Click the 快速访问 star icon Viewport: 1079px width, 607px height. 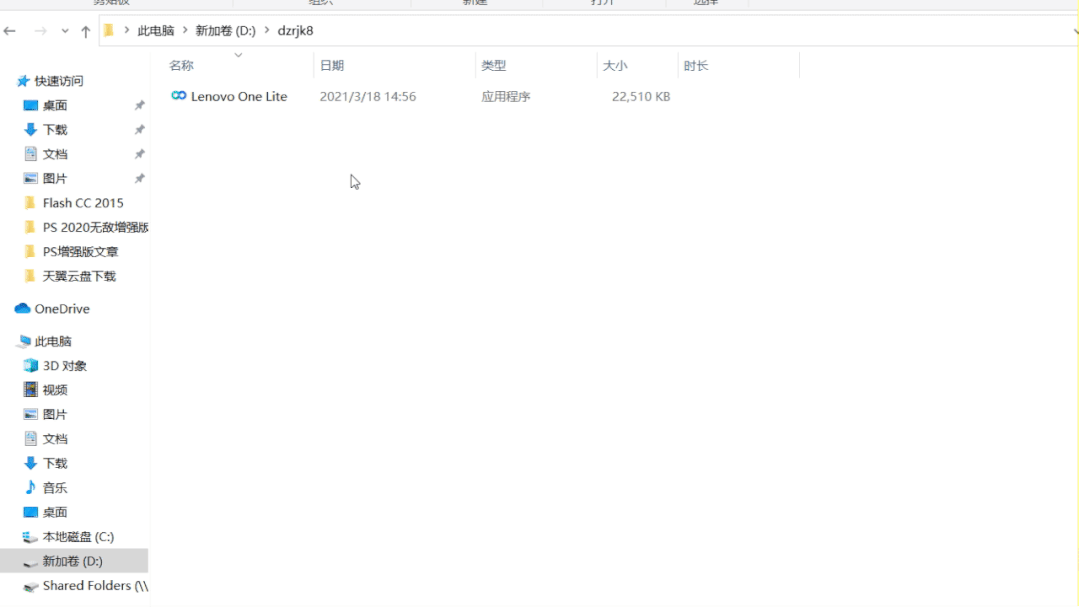pos(23,81)
